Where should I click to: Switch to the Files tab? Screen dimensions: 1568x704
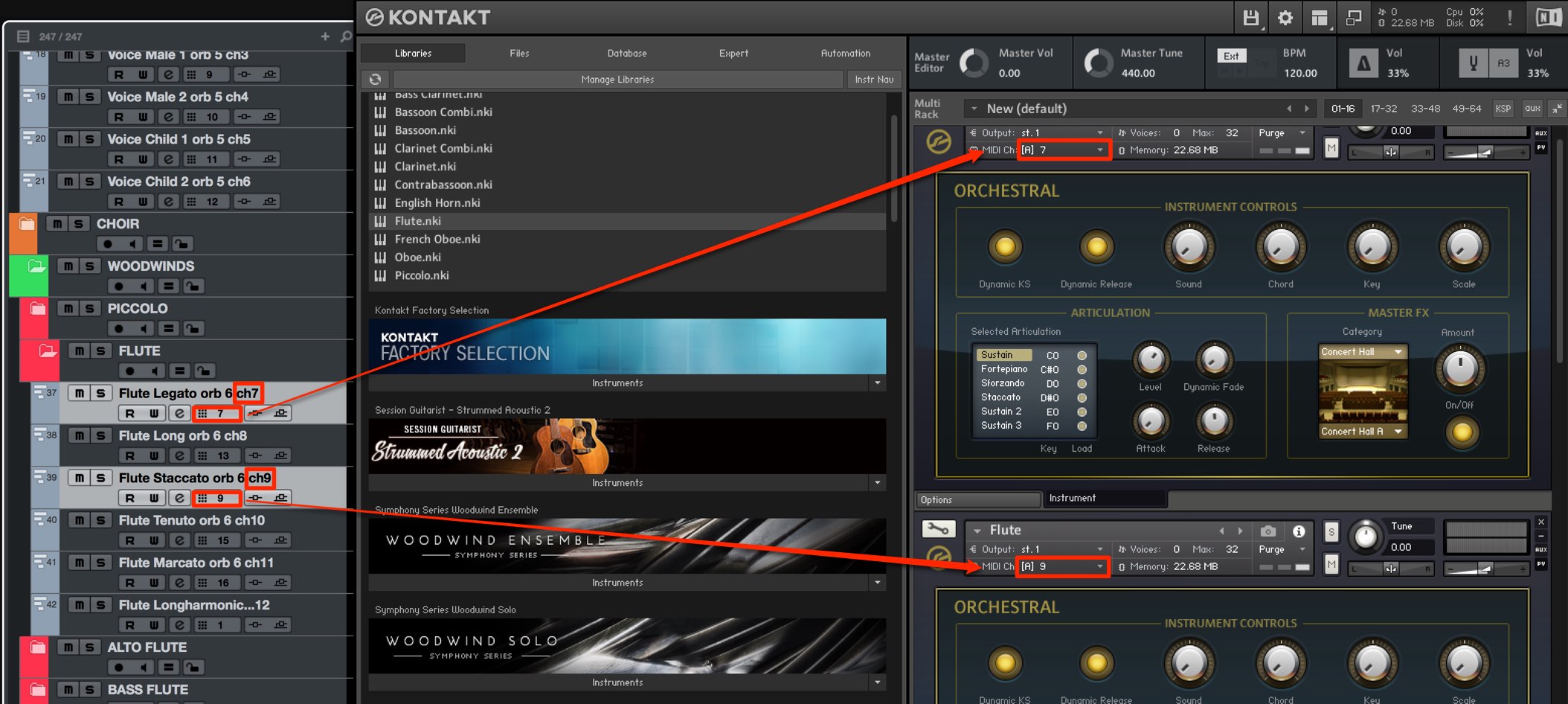pyautogui.click(x=519, y=53)
